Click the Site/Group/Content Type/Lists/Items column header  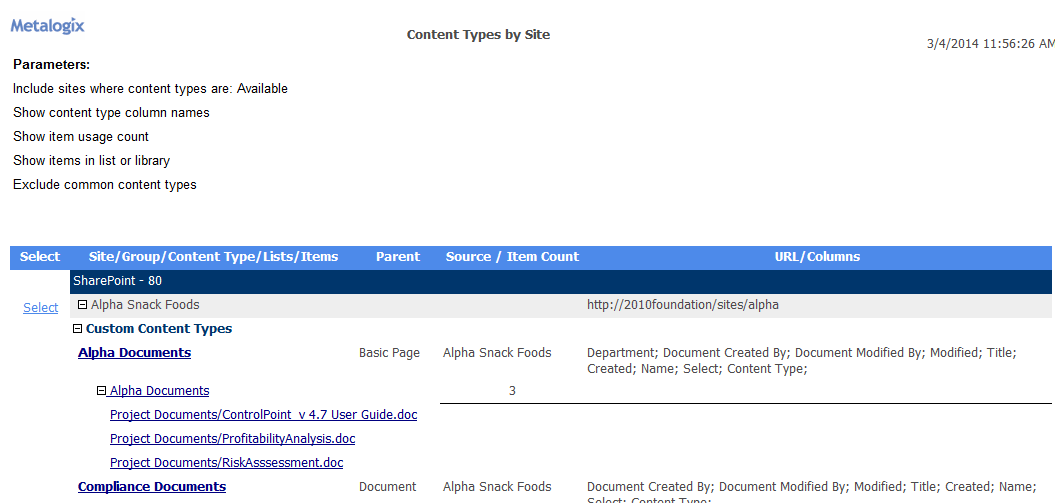pyautogui.click(x=213, y=257)
